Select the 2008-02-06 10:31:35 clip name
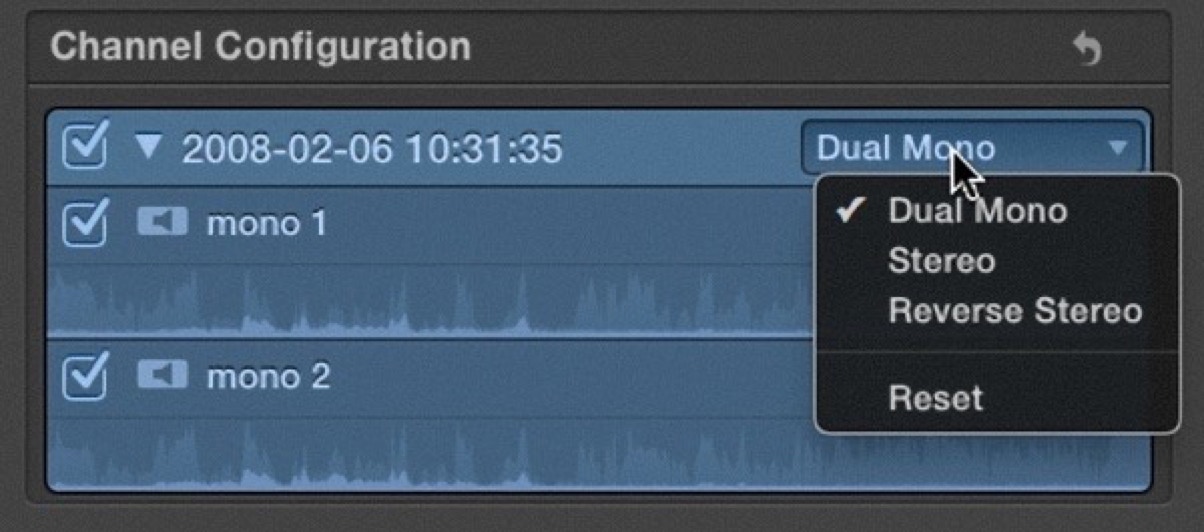The height and width of the screenshot is (532, 1204). (x=372, y=150)
